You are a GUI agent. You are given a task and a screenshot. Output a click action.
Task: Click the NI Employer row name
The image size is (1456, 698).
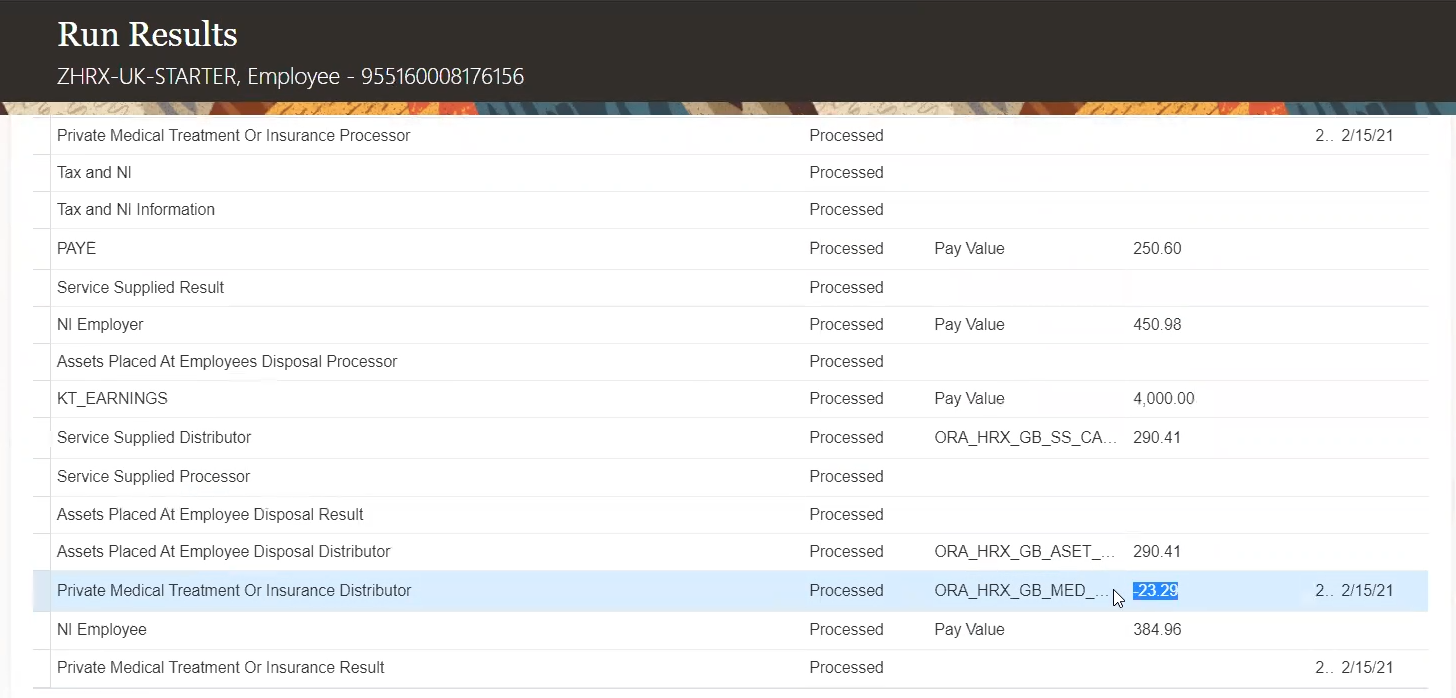pos(100,325)
